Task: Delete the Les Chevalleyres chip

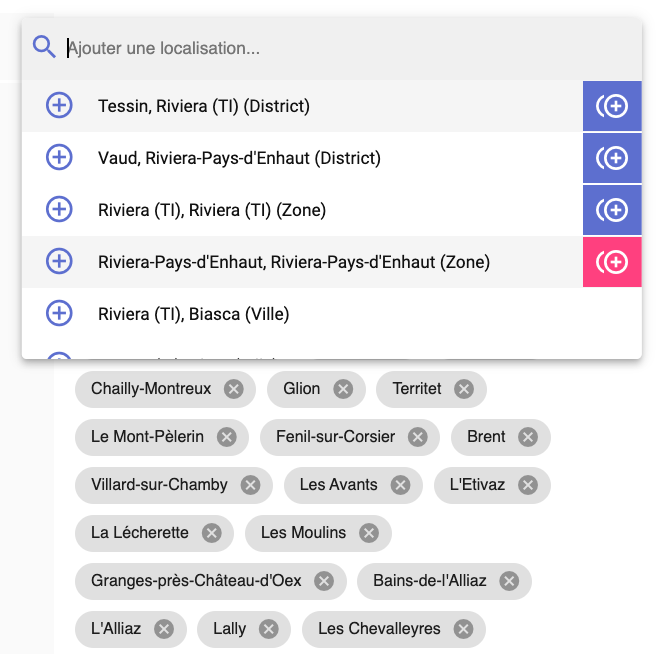Action: [462, 629]
